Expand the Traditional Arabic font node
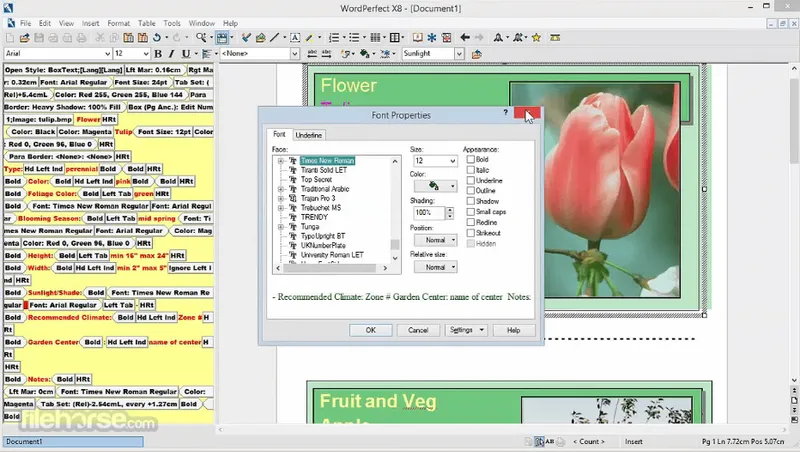Viewport: 800px width, 452px height. click(x=281, y=189)
